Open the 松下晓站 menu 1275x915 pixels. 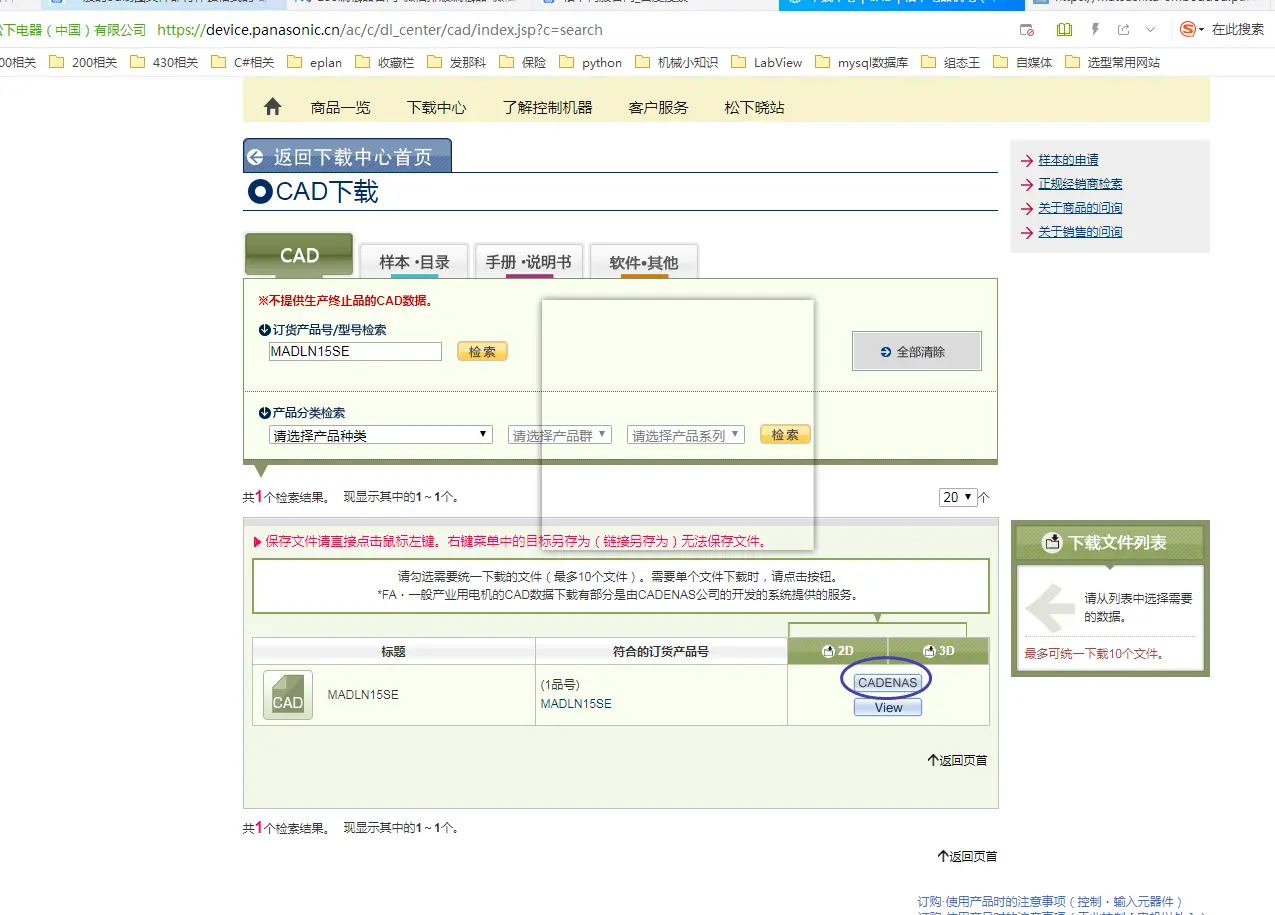pos(754,107)
